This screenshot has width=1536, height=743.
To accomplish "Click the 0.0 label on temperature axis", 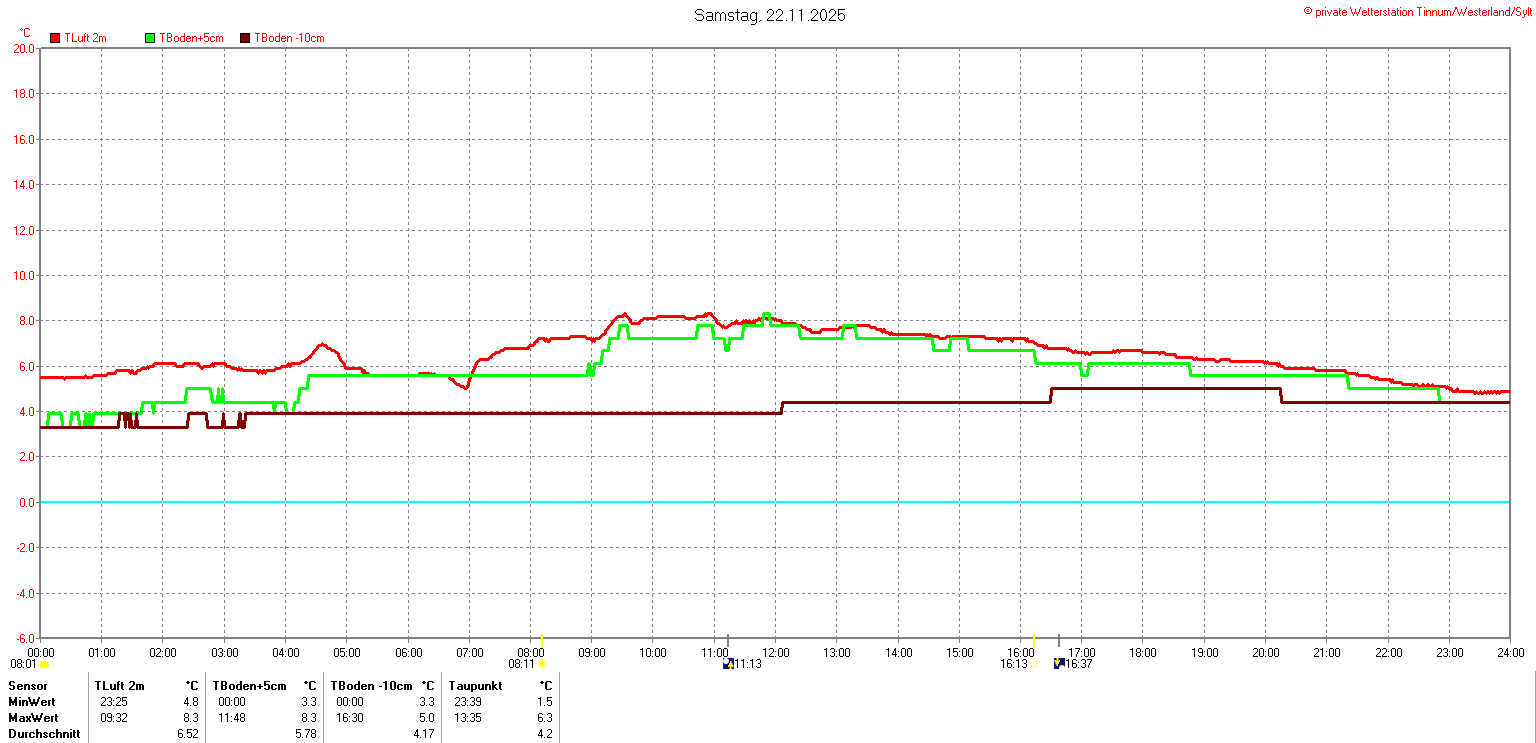I will 24,502.
